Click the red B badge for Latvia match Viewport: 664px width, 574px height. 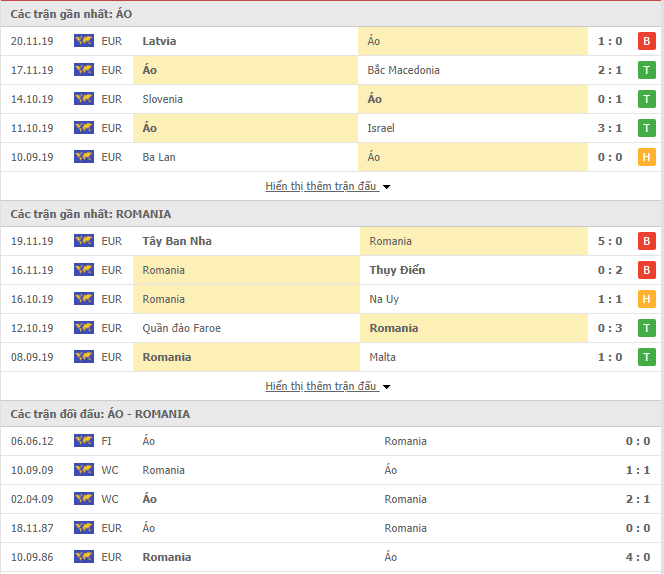pyautogui.click(x=646, y=41)
